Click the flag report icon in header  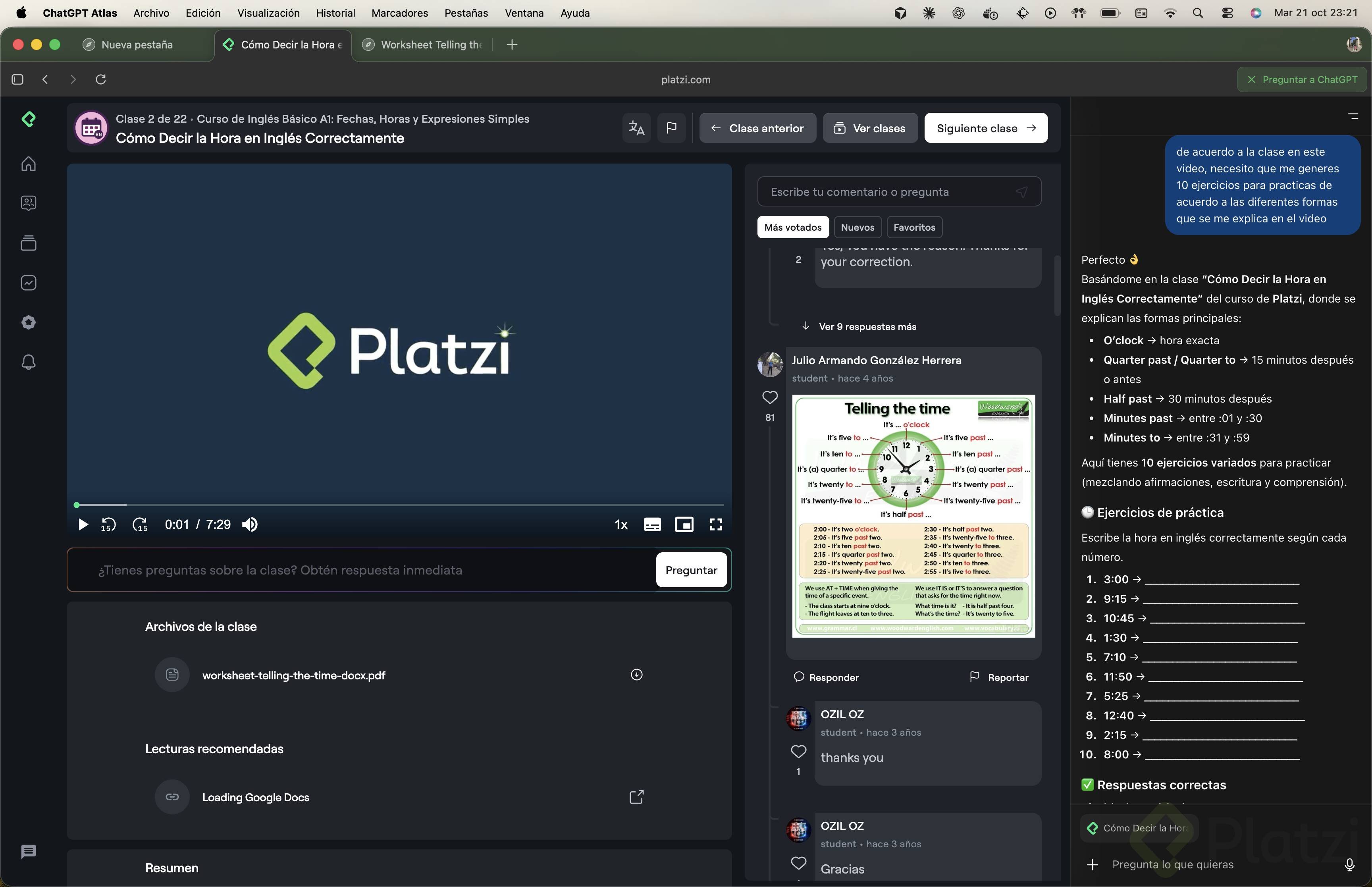(x=671, y=128)
